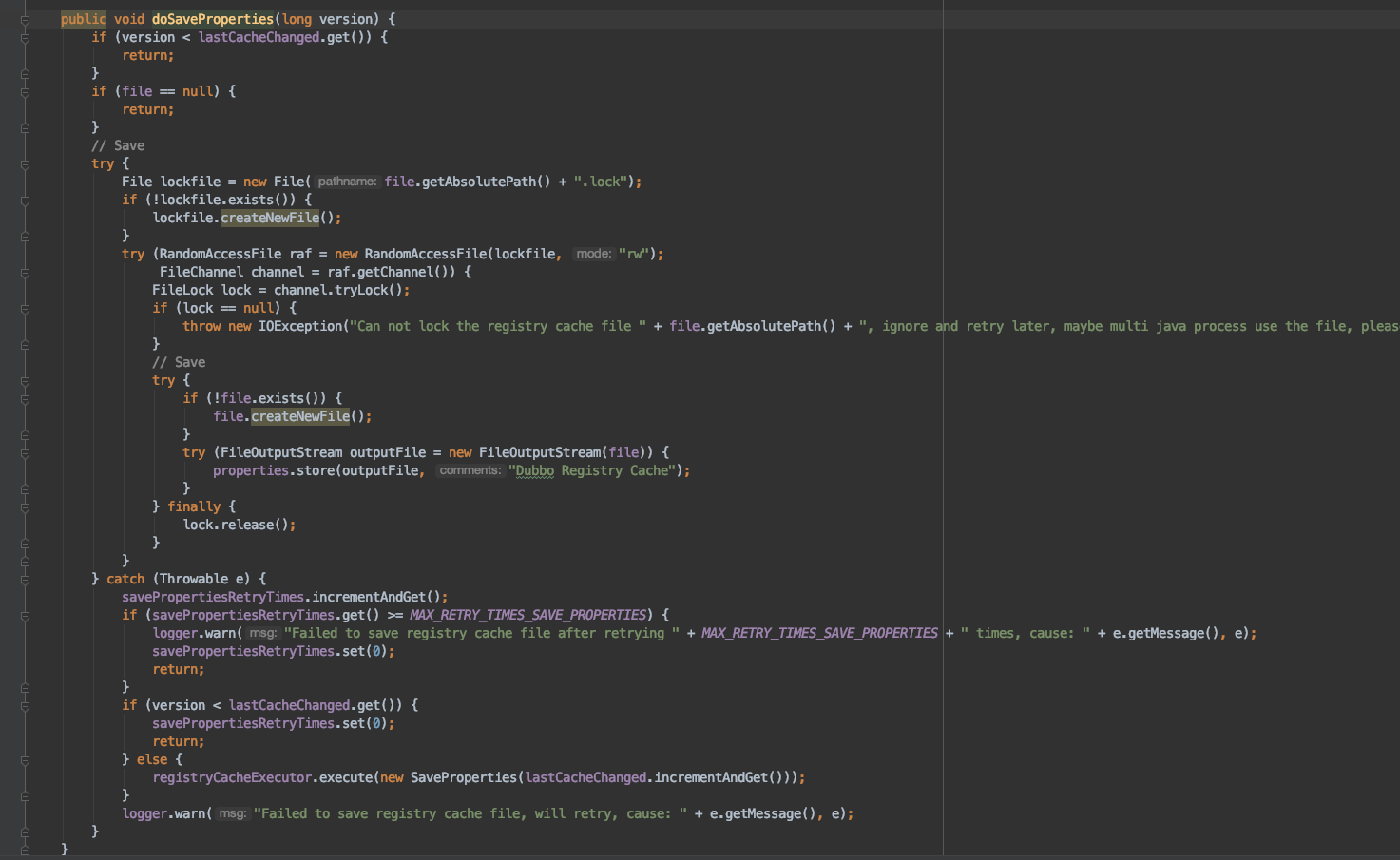The width and height of the screenshot is (1400, 860).
Task: Click 'FileLock lock' variable declaration
Action: [201, 290]
